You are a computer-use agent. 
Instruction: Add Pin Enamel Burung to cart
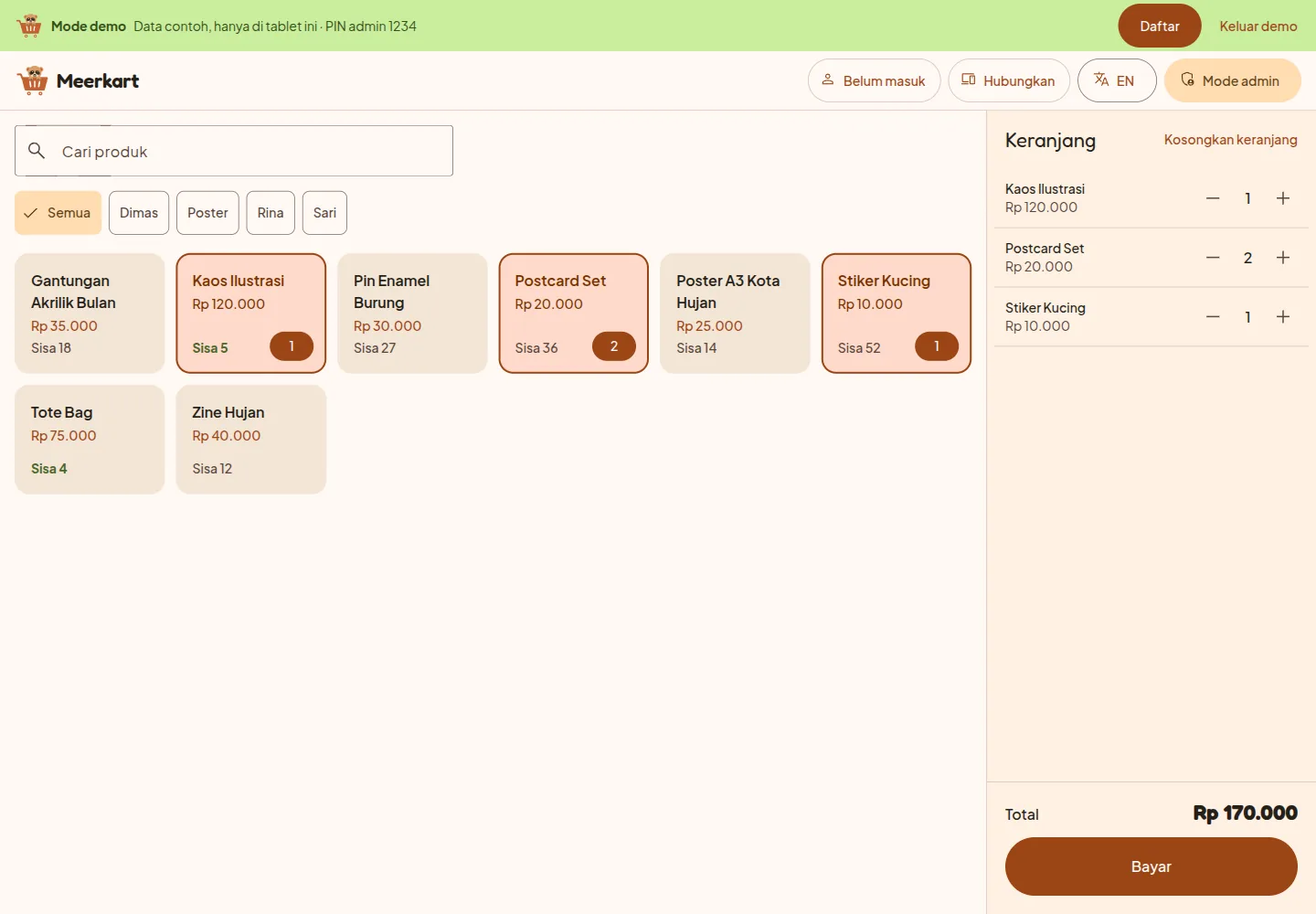[x=412, y=314]
